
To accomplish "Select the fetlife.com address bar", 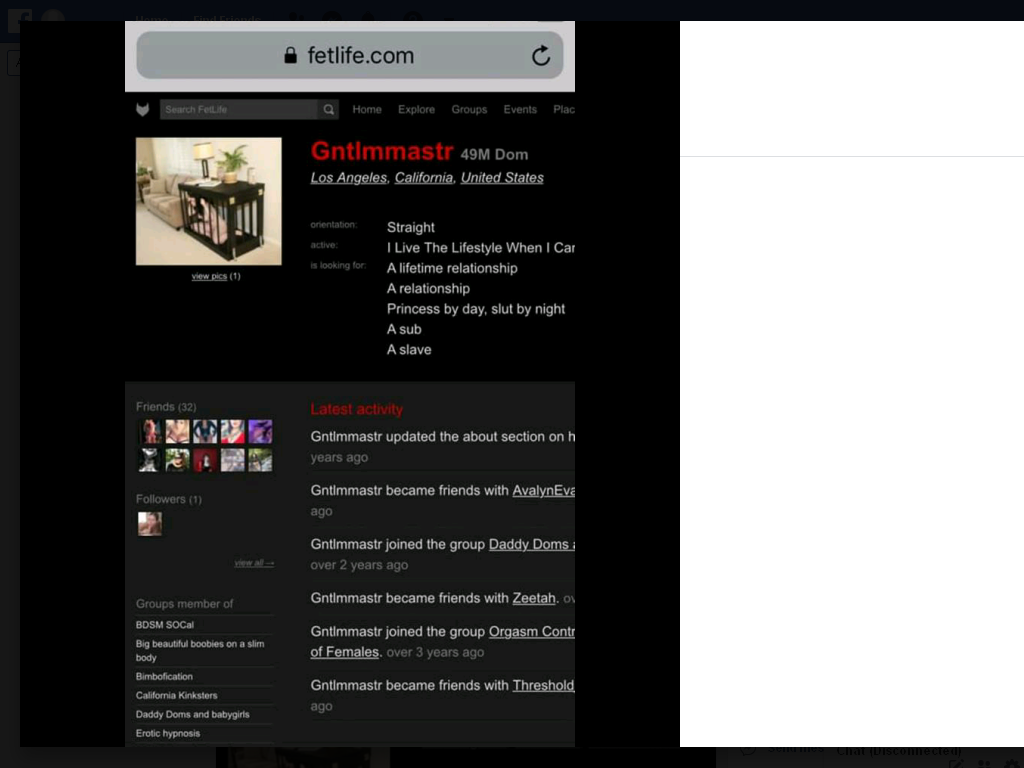I will [350, 56].
